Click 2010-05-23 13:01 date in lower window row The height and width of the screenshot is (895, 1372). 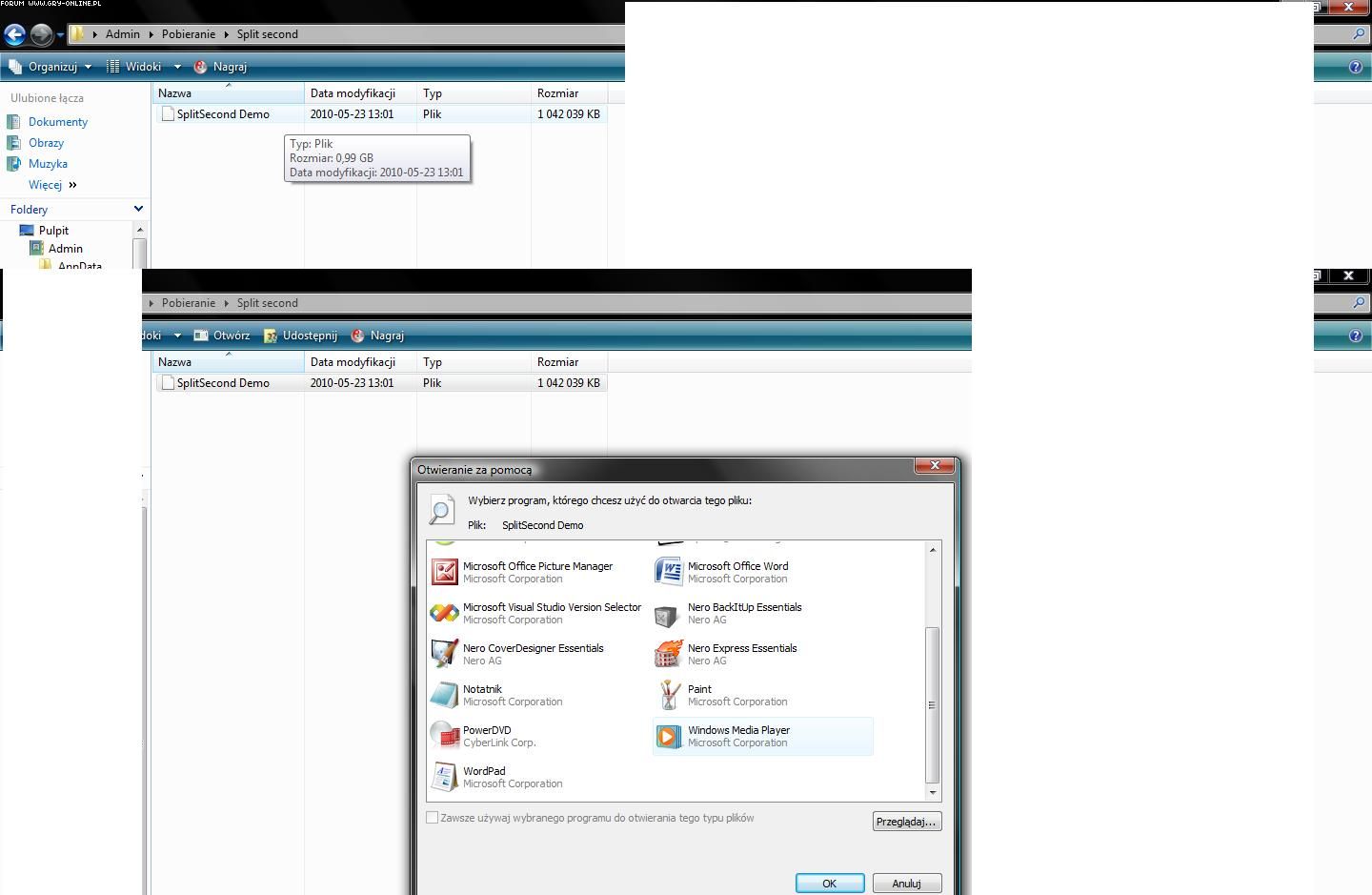click(x=352, y=383)
